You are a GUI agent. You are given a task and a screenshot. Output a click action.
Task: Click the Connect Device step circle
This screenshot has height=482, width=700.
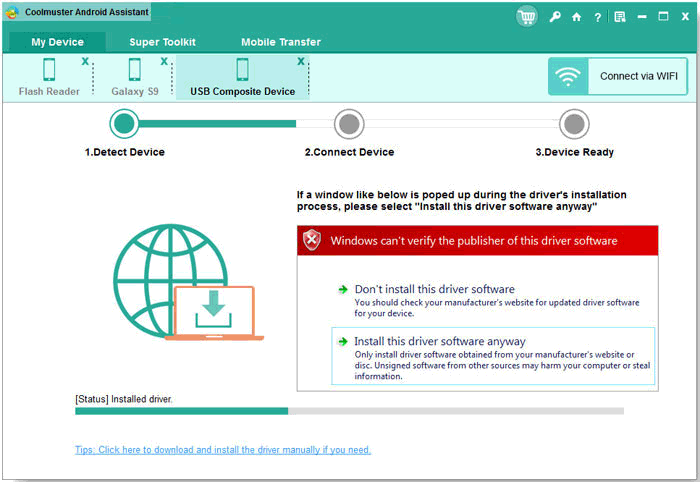pos(349,124)
